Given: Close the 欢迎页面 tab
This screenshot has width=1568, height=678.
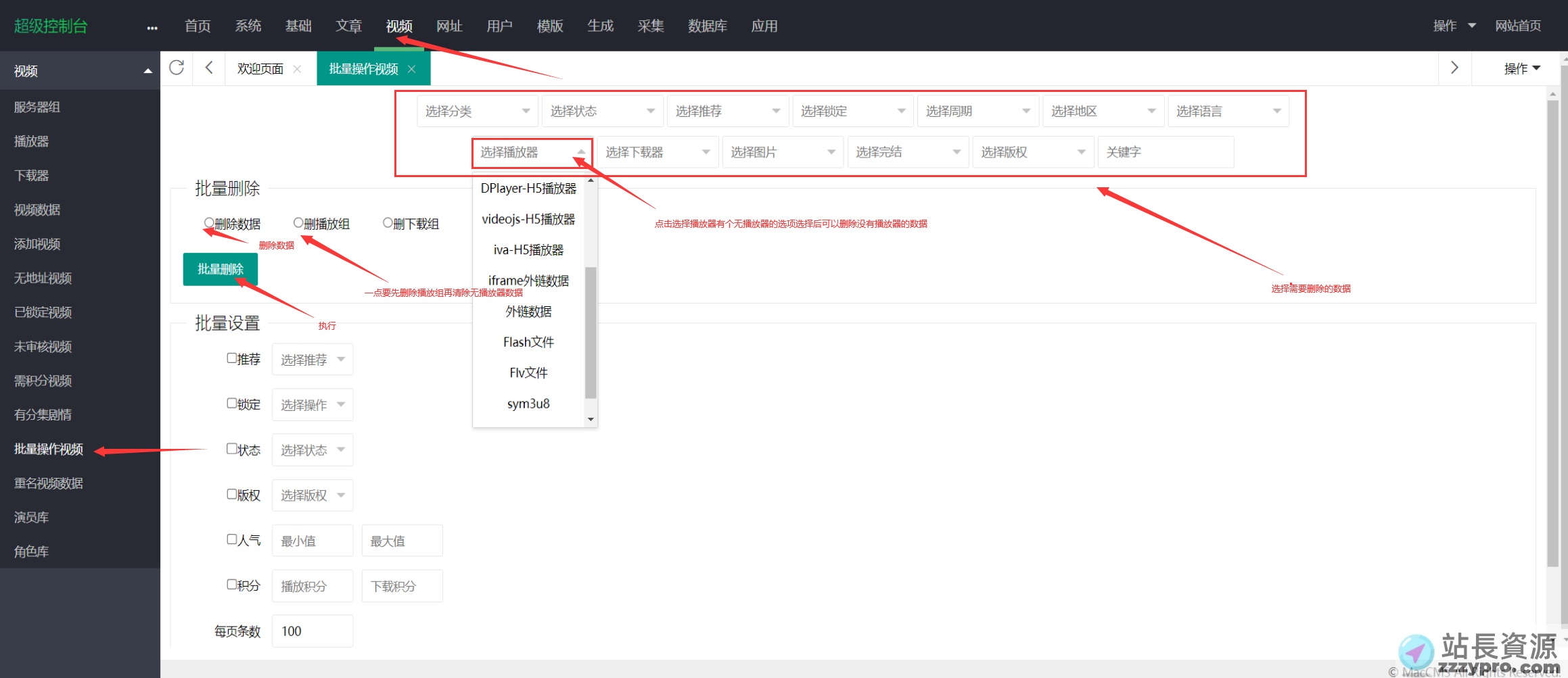Looking at the screenshot, I should 297,69.
